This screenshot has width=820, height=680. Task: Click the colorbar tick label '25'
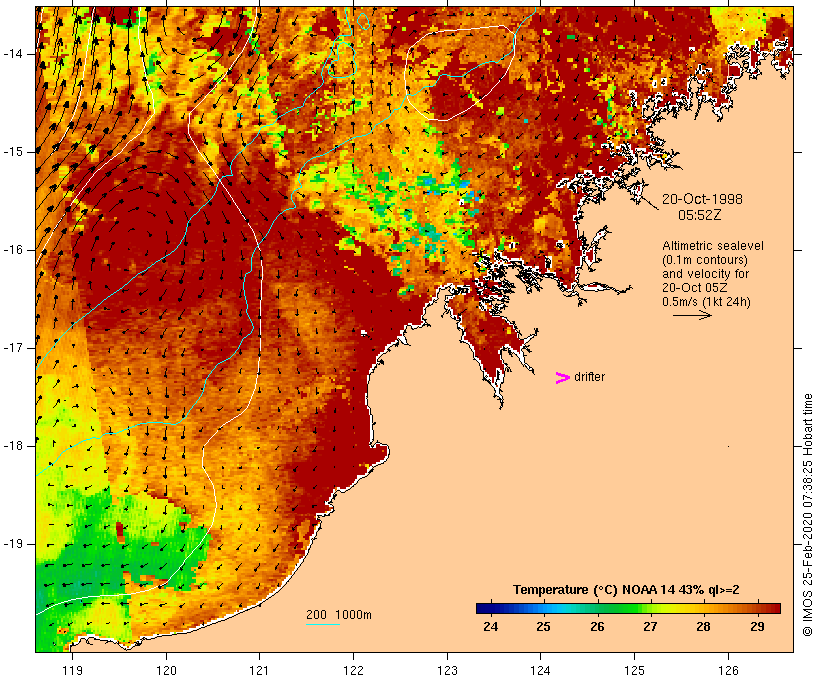pyautogui.click(x=543, y=626)
